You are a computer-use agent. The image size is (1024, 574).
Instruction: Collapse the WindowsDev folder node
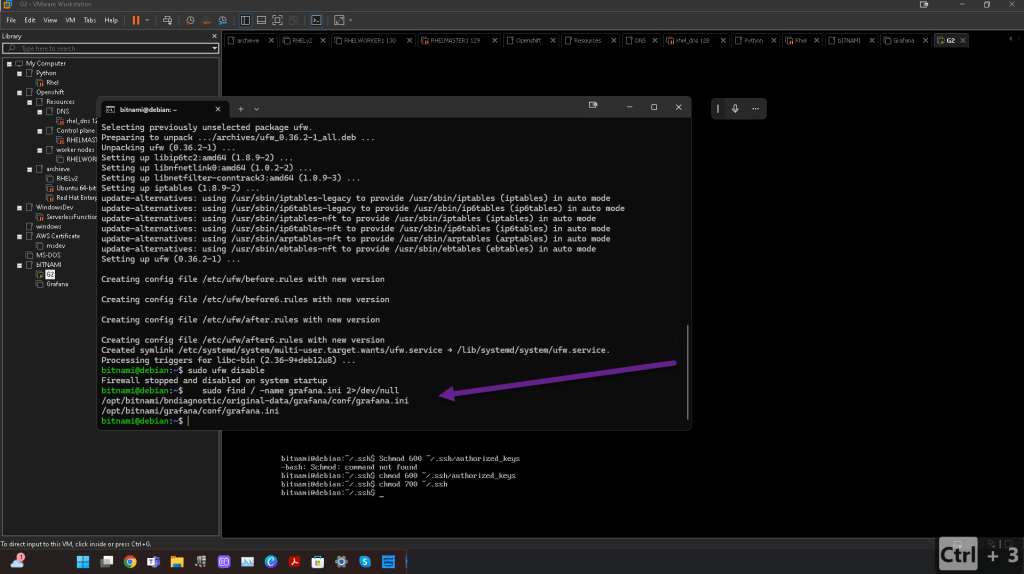(20, 208)
